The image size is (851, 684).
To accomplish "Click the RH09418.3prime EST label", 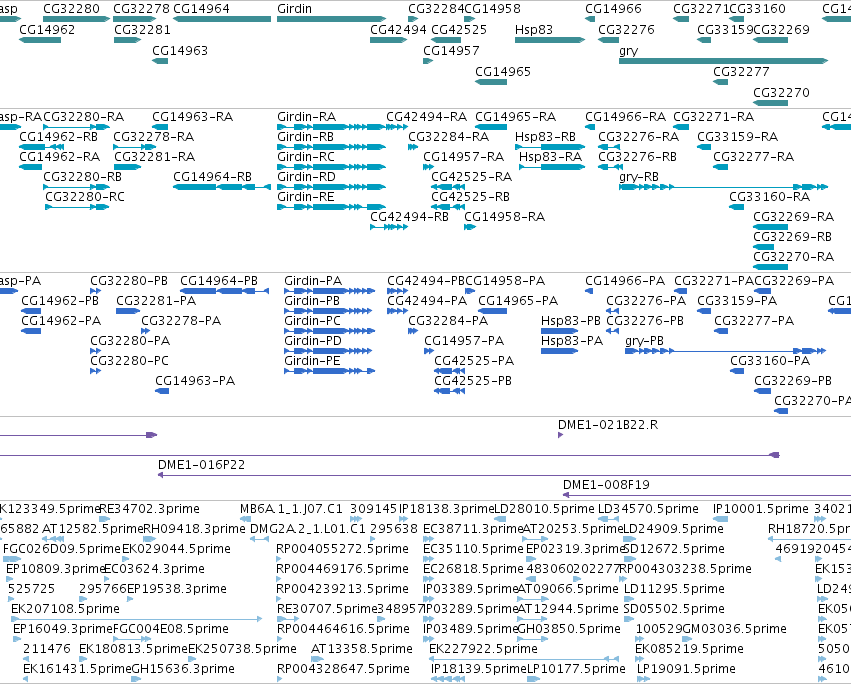I will pyautogui.click(x=194, y=529).
